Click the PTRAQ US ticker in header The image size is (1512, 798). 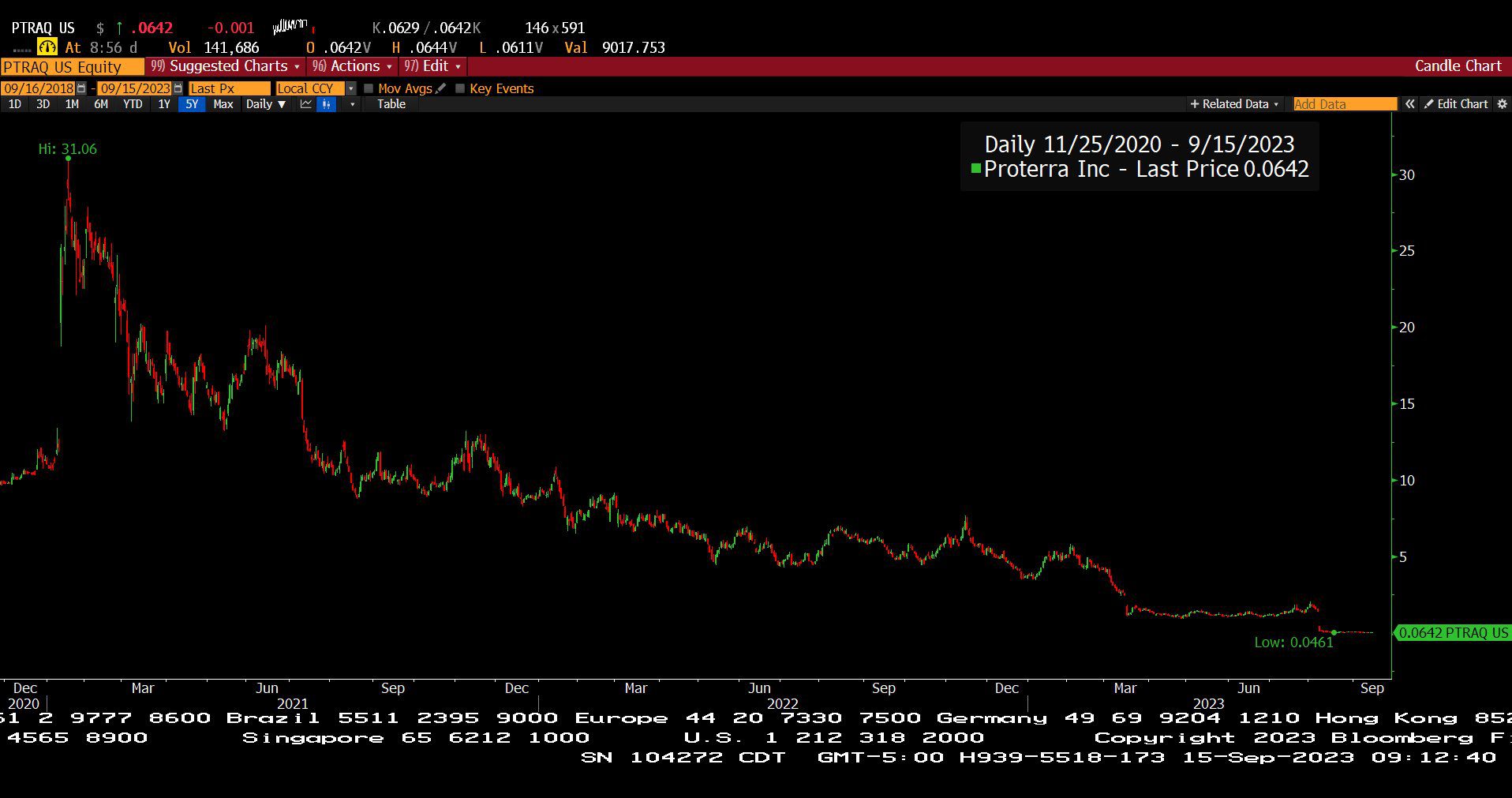click(43, 28)
